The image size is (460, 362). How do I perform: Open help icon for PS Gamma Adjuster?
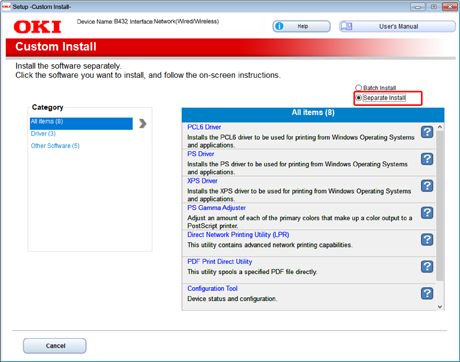click(x=427, y=213)
